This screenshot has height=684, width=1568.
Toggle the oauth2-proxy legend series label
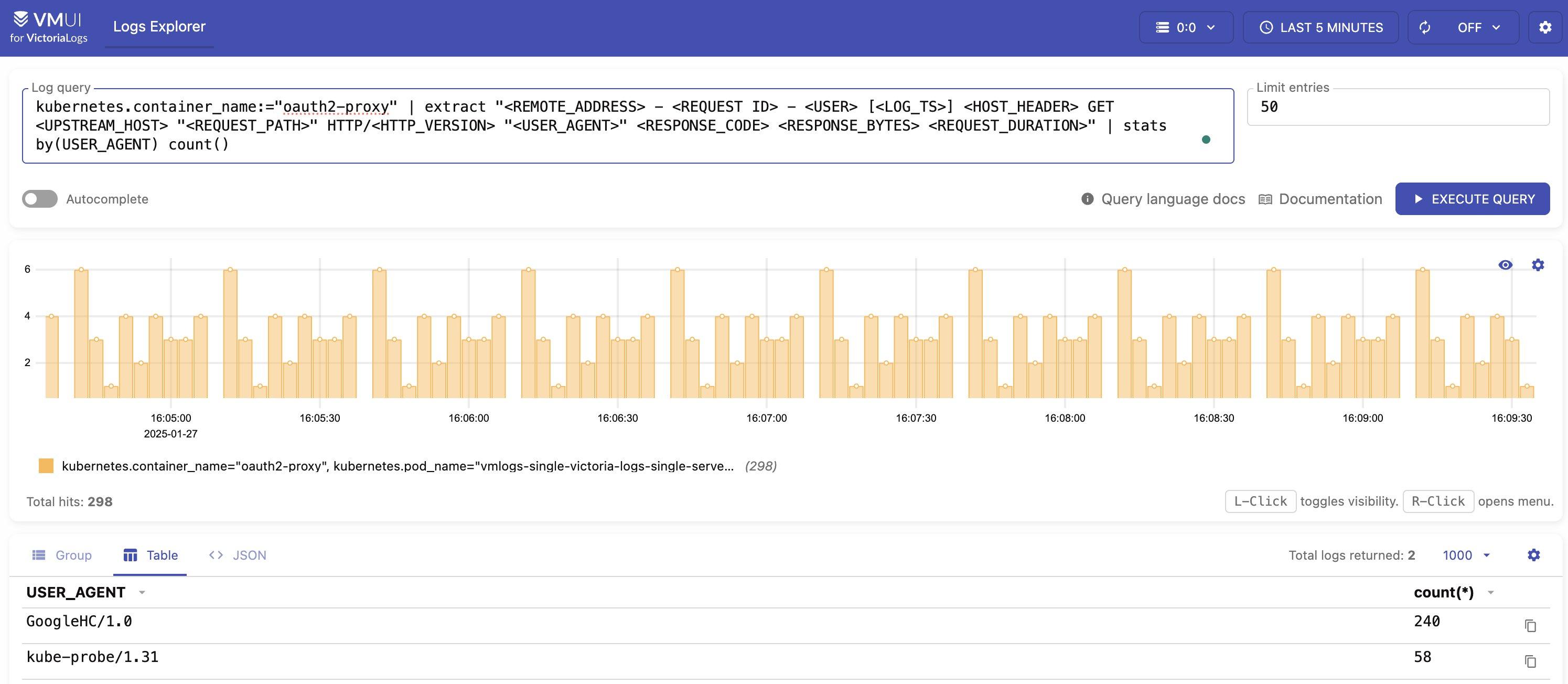tap(398, 466)
